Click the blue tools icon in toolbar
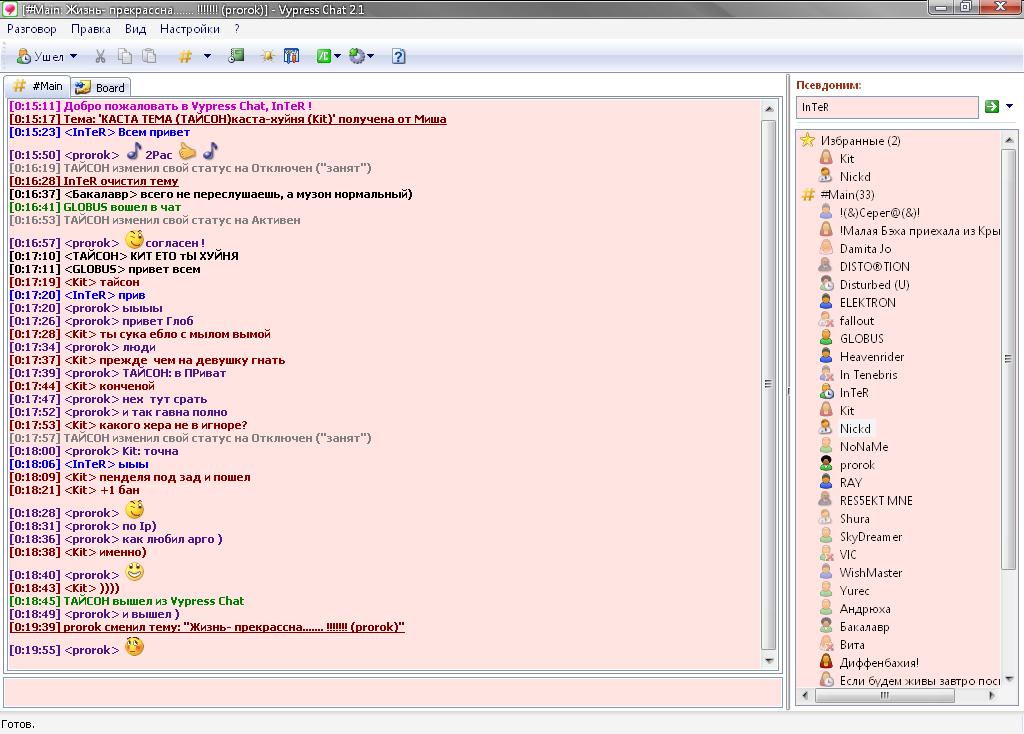The image size is (1024, 734). coord(292,57)
